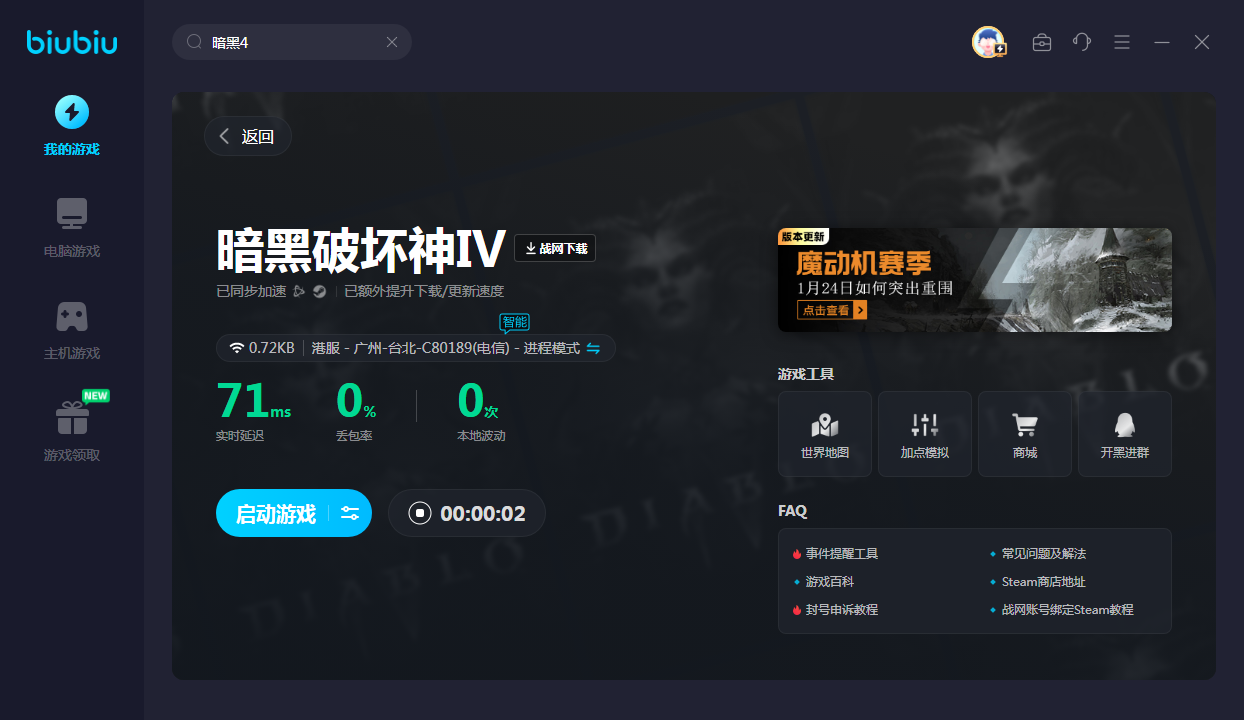The height and width of the screenshot is (720, 1244).
Task: Clear the search box with X icon
Action: point(392,42)
